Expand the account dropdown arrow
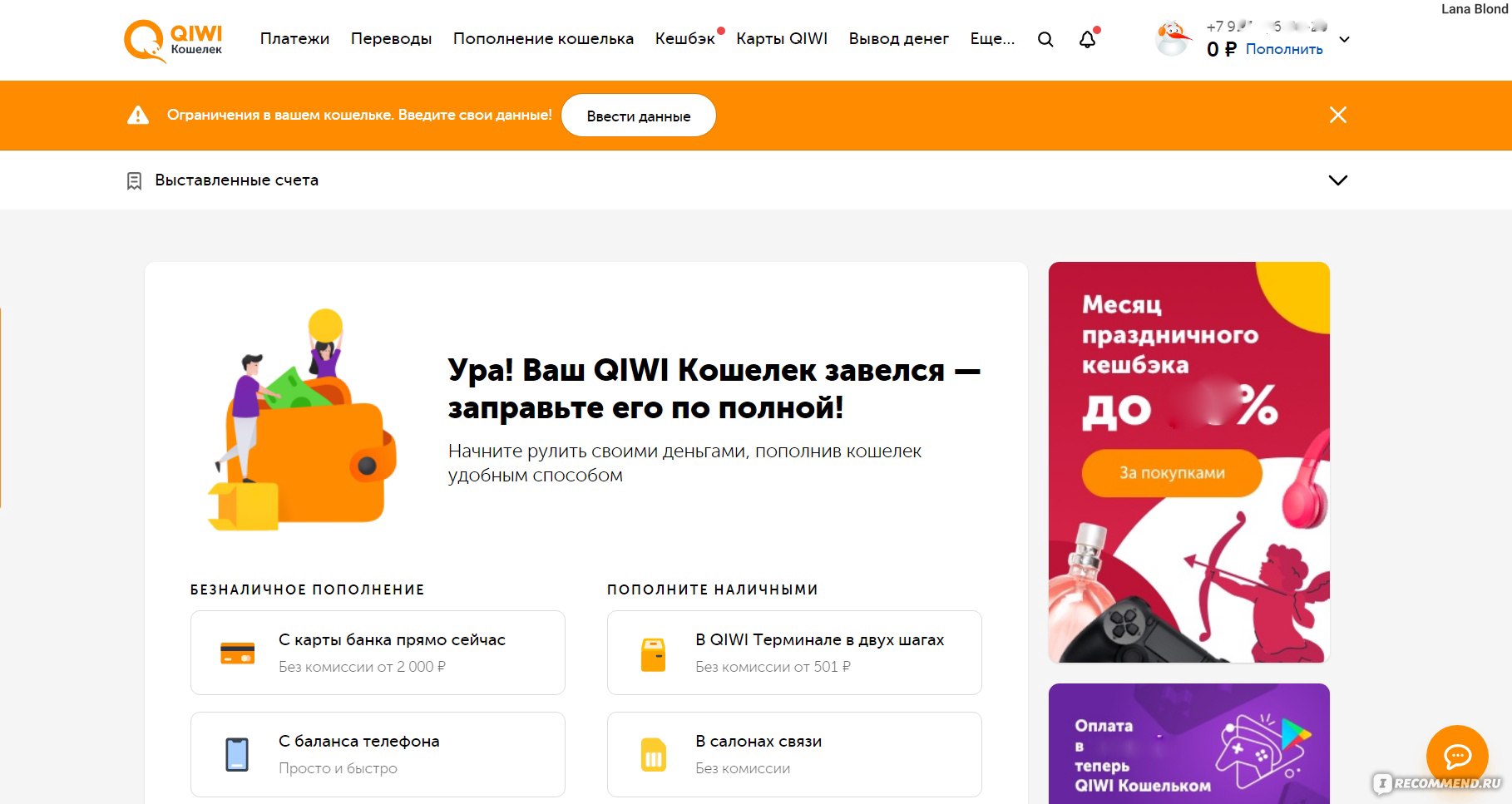Screen dimensions: 1512x804 (x=1344, y=39)
